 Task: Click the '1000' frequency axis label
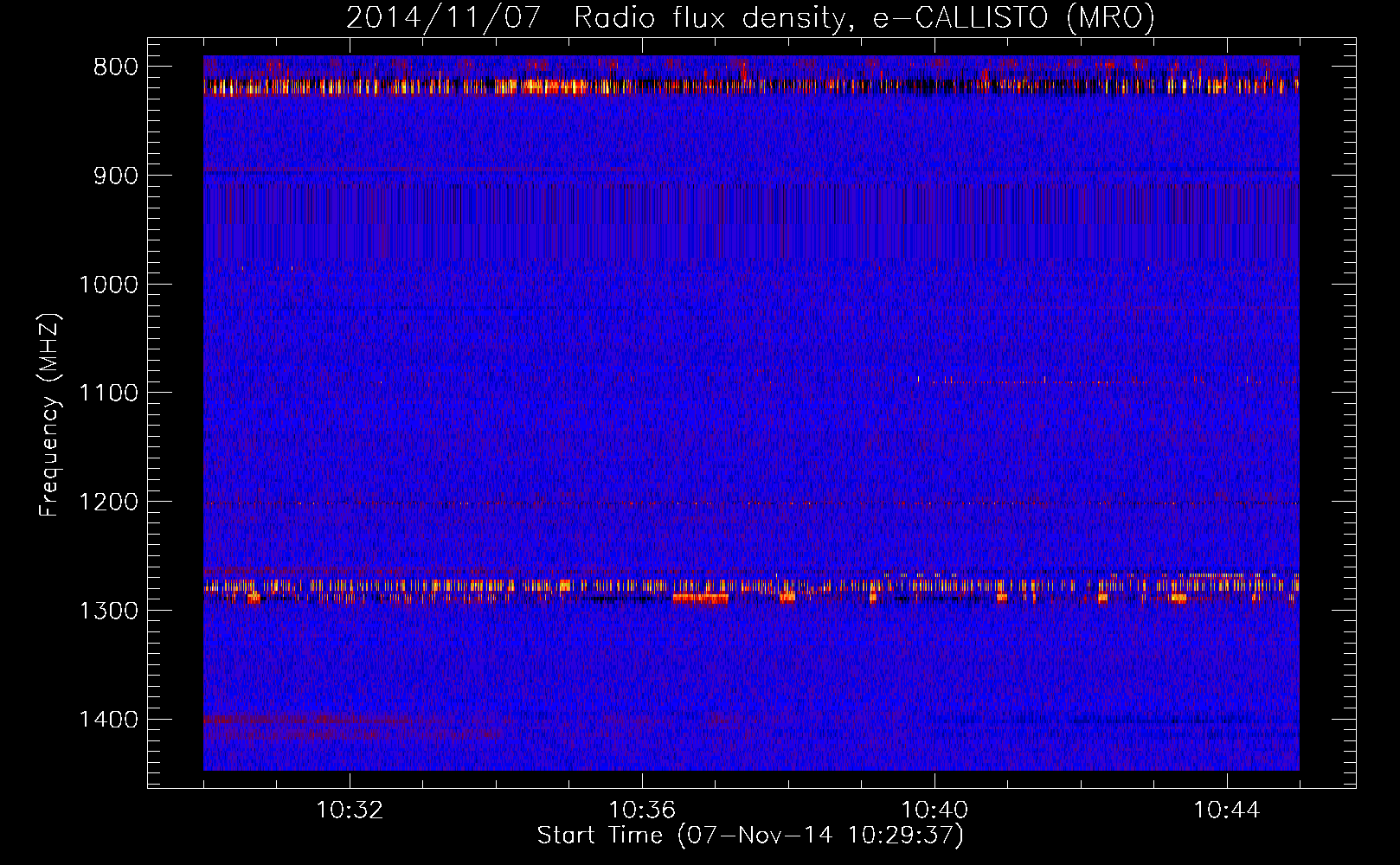[108, 285]
